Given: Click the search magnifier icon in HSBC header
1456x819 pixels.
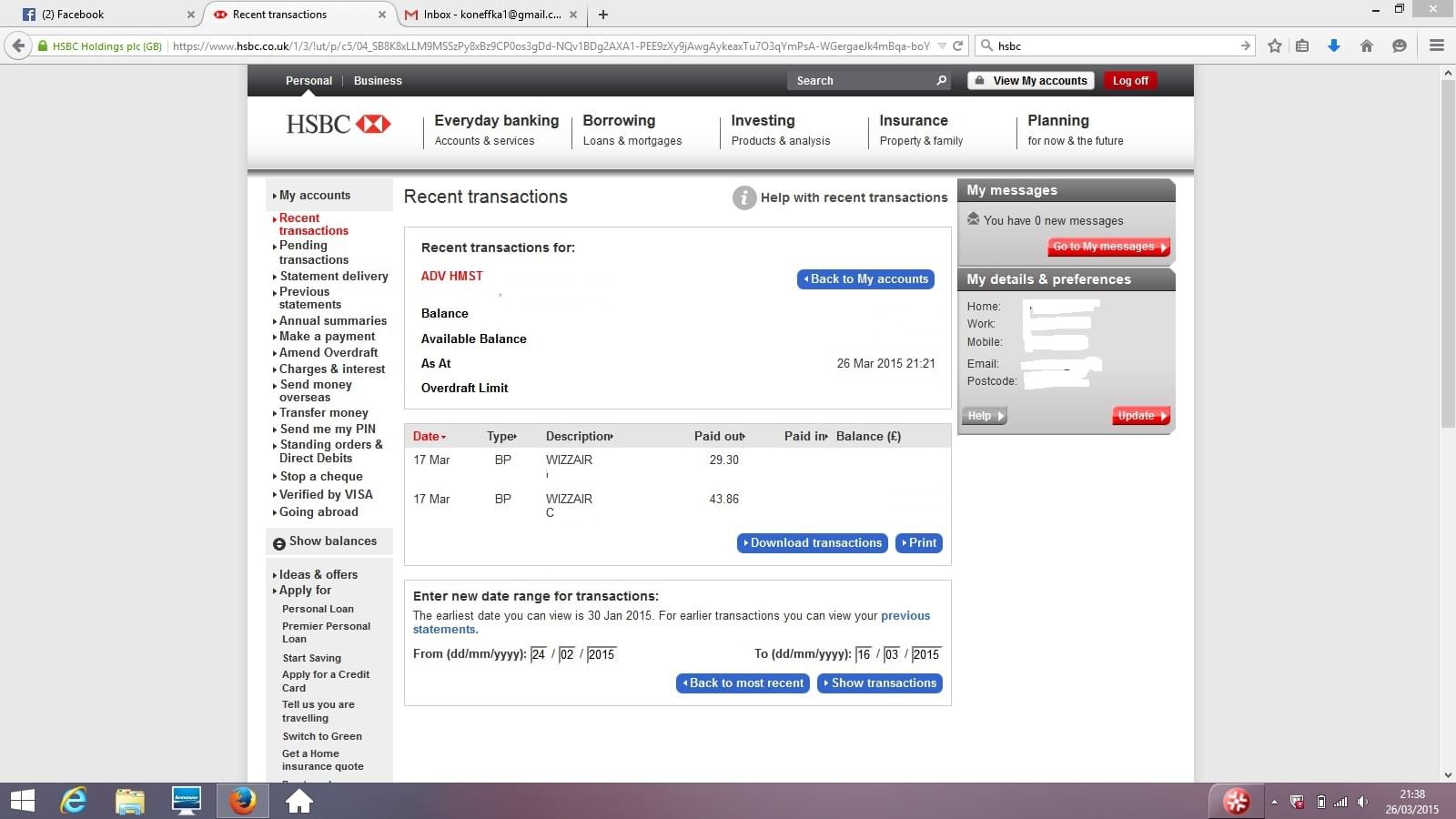Looking at the screenshot, I should point(942,81).
